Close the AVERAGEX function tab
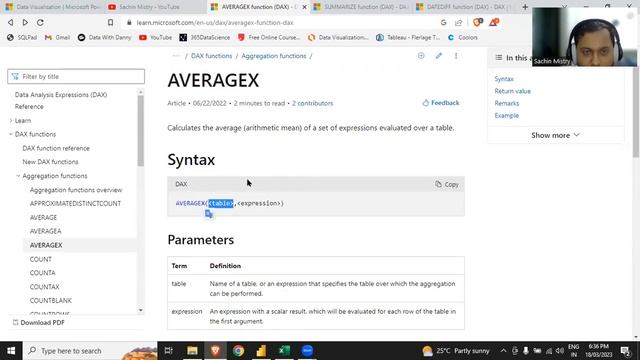This screenshot has height=360, width=640. pyautogui.click(x=304, y=7)
